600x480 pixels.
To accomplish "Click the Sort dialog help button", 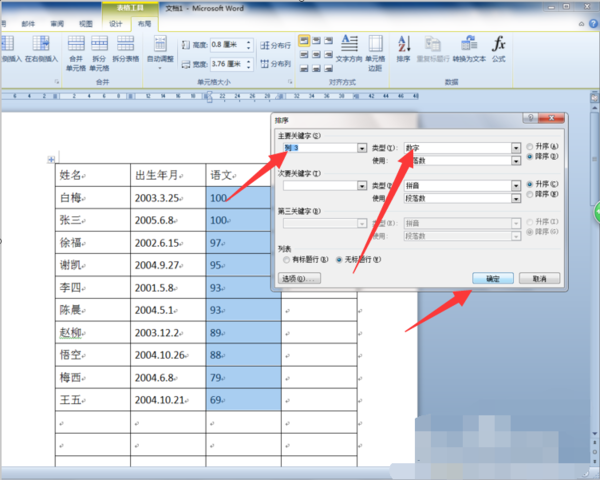I will point(530,118).
